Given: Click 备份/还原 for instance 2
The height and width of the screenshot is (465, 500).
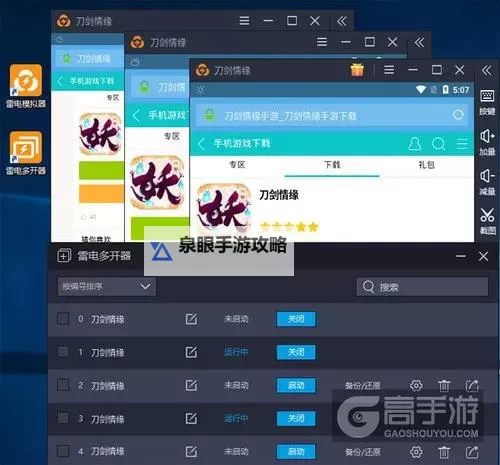Looking at the screenshot, I should (363, 386).
